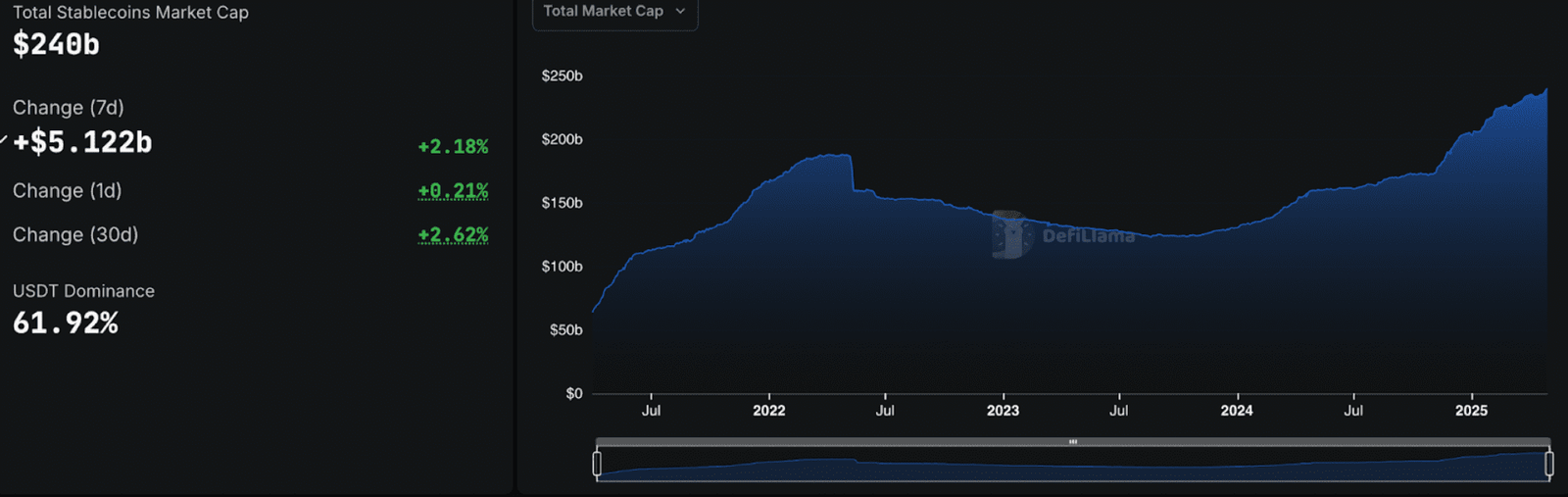
Task: Click the DefiLlama watermark logo icon
Action: coord(1010,234)
